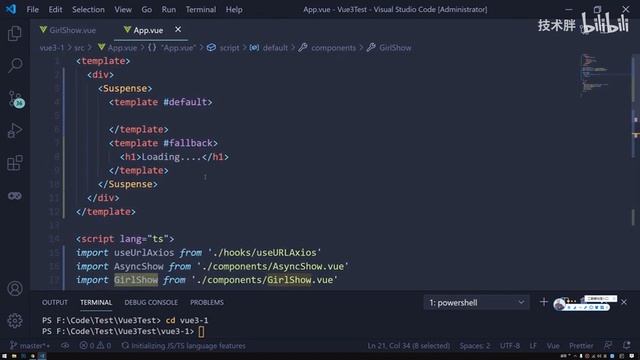Change the LF end-of-line setting
The width and height of the screenshot is (640, 360).
(x=533, y=346)
